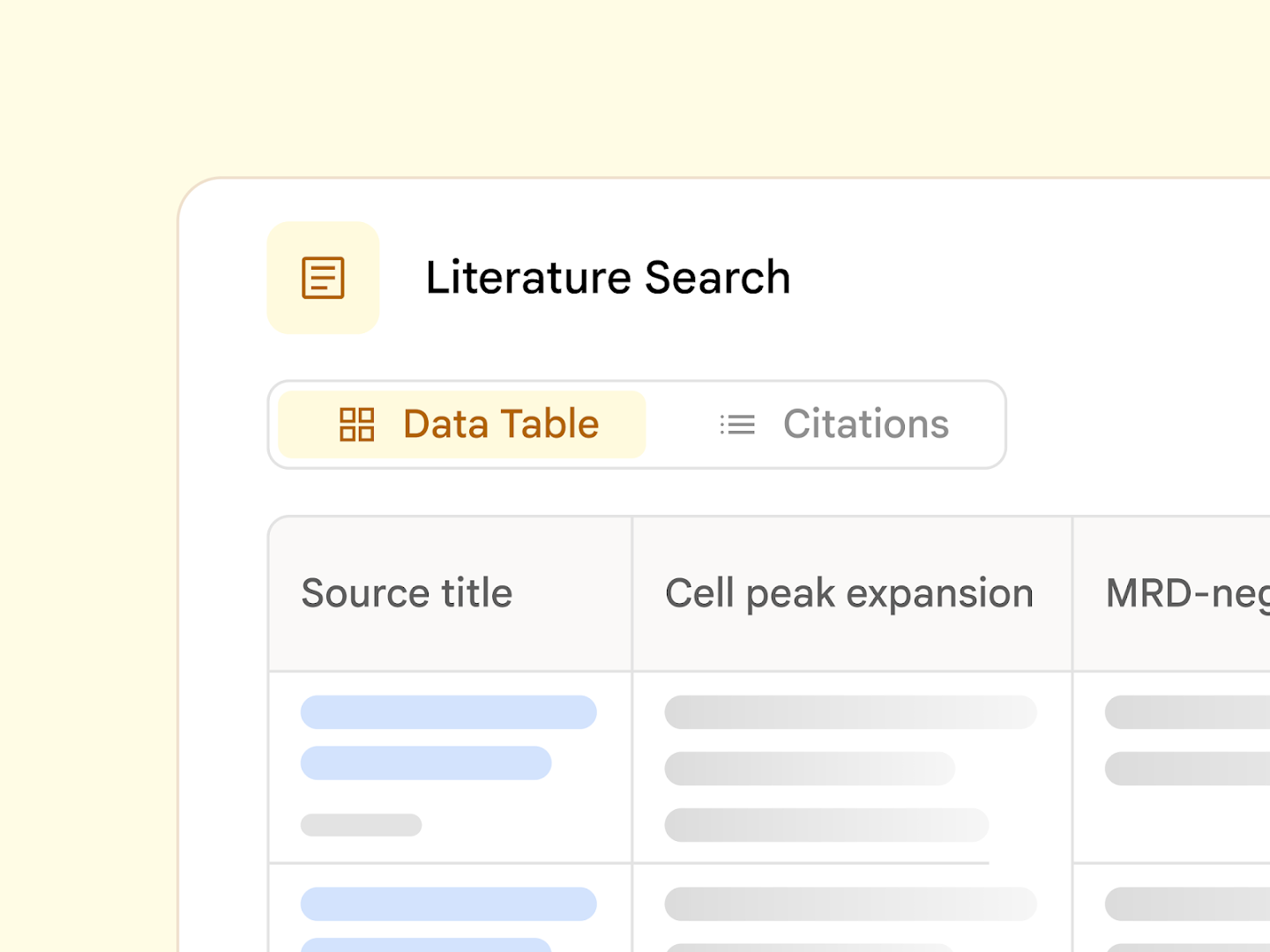
Task: Click the Citations list icon
Action: point(737,425)
